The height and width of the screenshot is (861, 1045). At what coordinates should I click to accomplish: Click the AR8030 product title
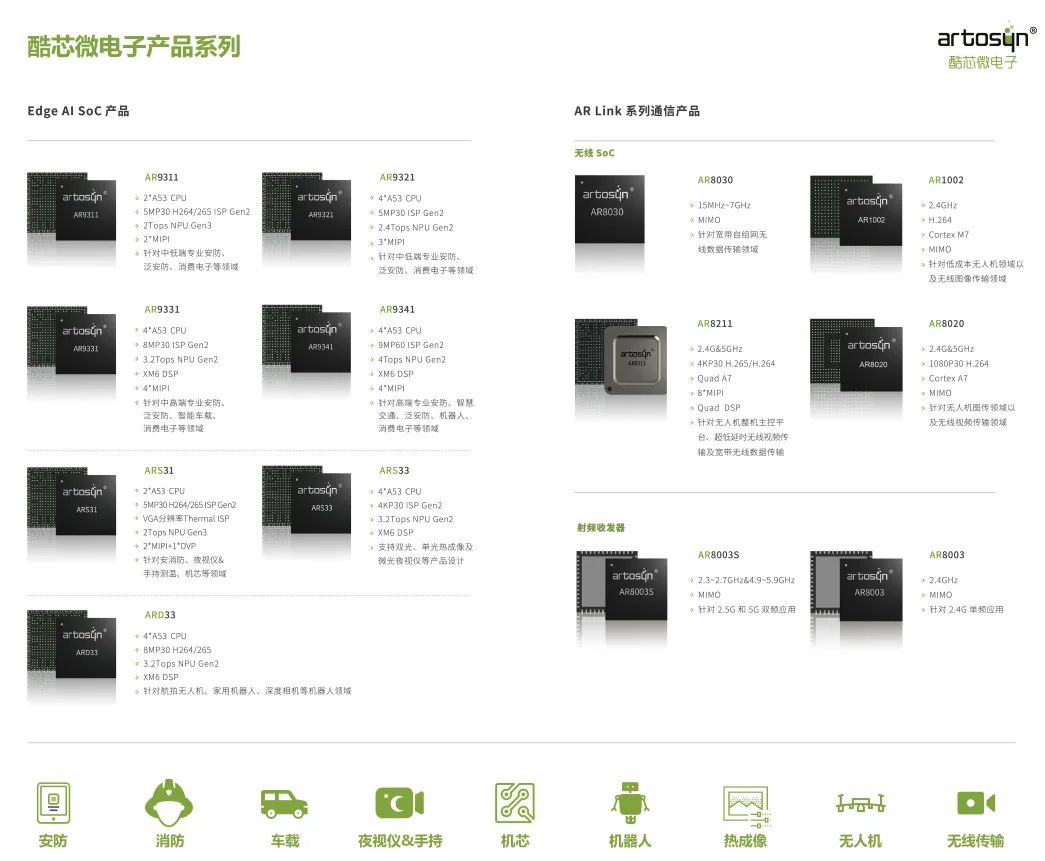[x=714, y=180]
